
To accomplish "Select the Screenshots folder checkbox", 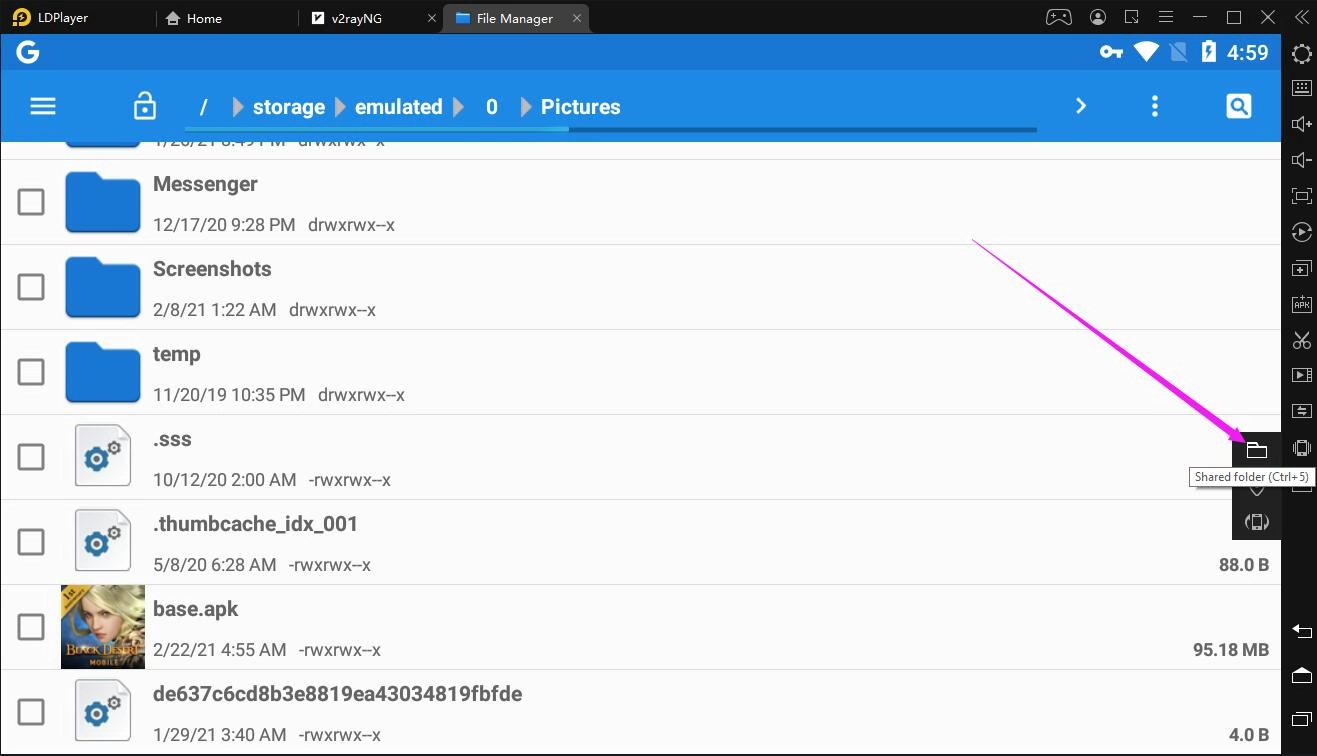I will (31, 287).
